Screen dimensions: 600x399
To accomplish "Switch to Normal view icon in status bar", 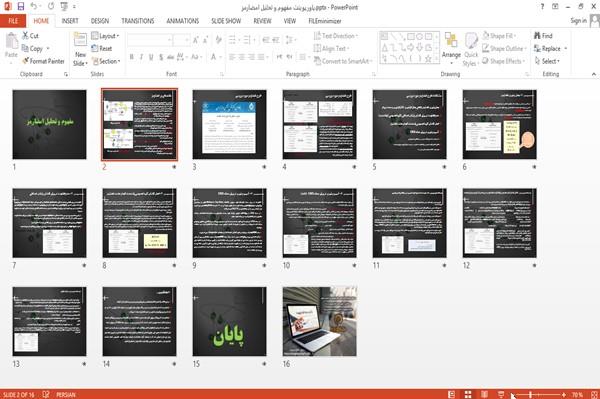I will pyautogui.click(x=452, y=394).
